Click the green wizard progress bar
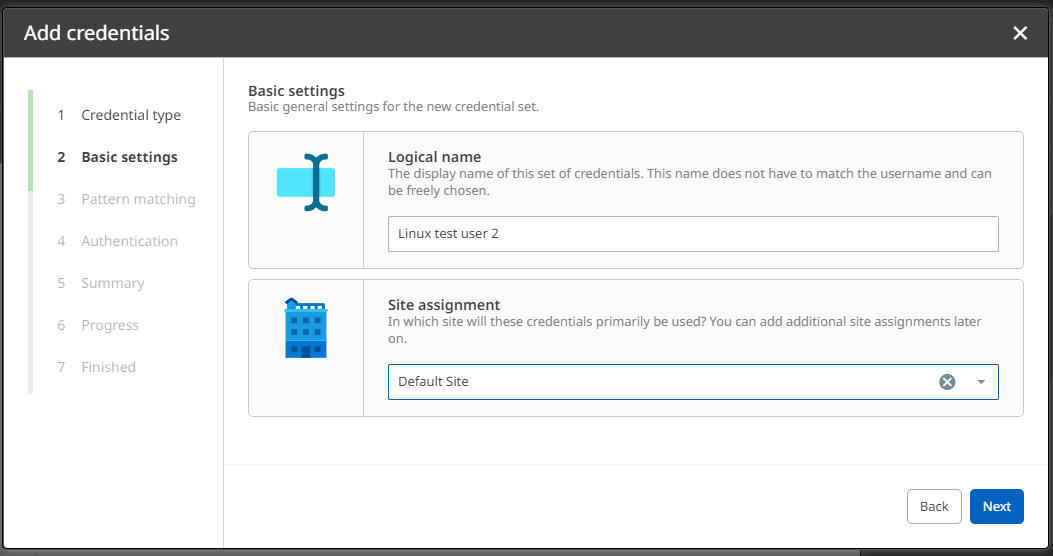This screenshot has width=1053, height=556. (30, 140)
